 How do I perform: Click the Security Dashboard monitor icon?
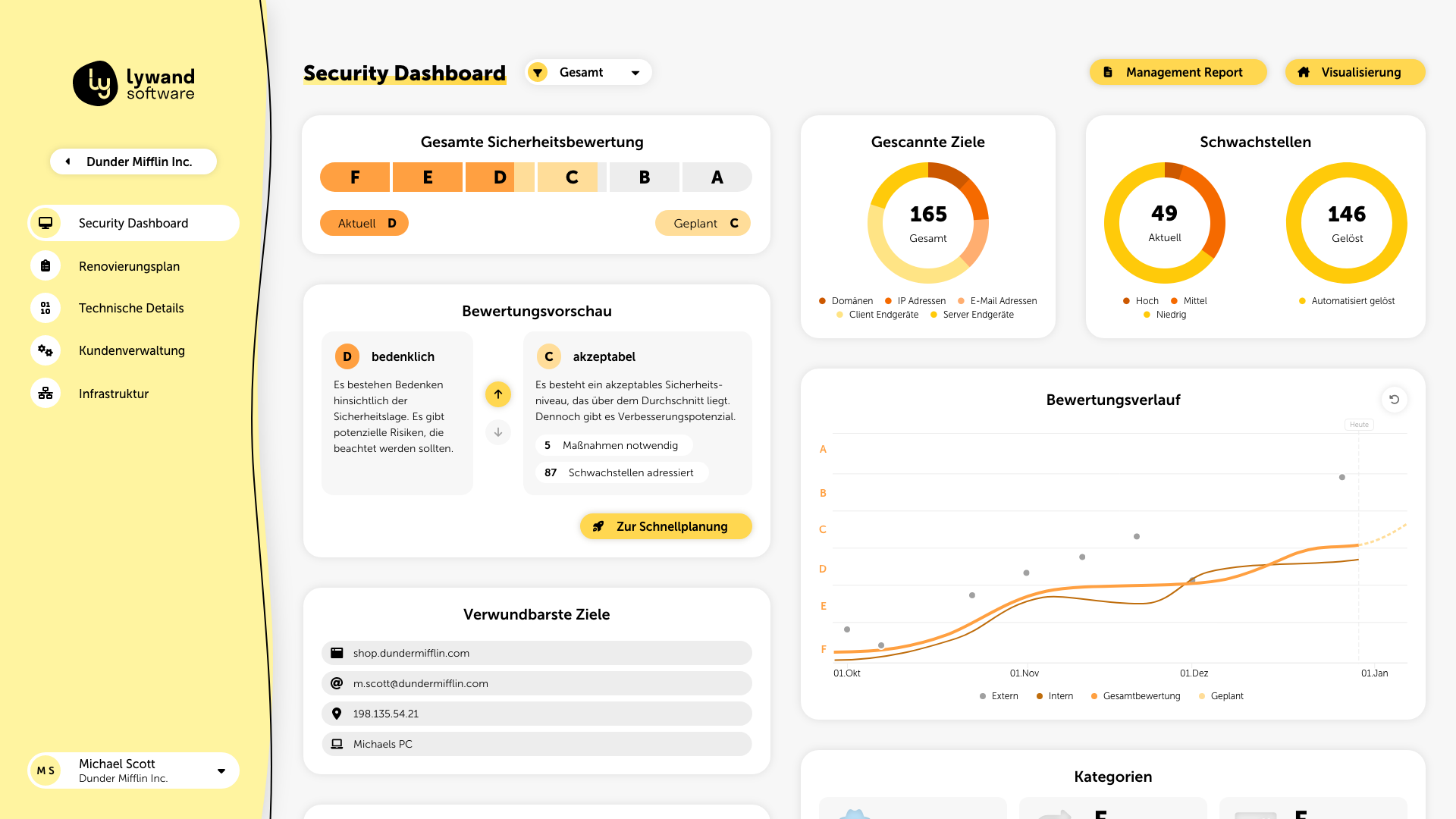coord(45,223)
